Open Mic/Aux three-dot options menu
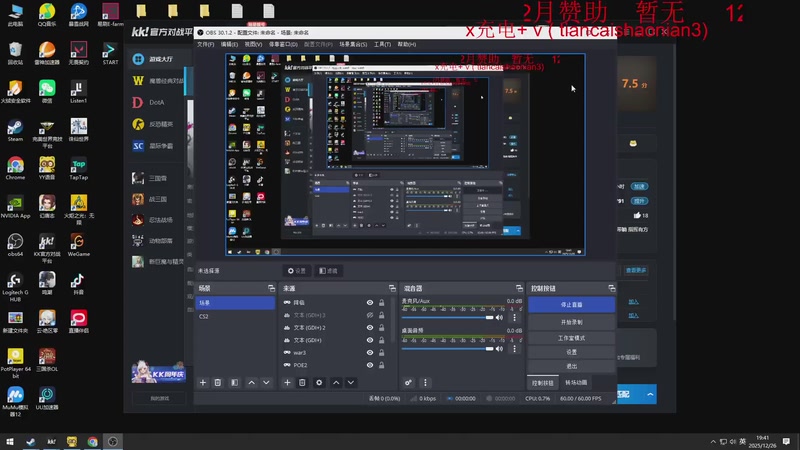The image size is (800, 450). [514, 318]
